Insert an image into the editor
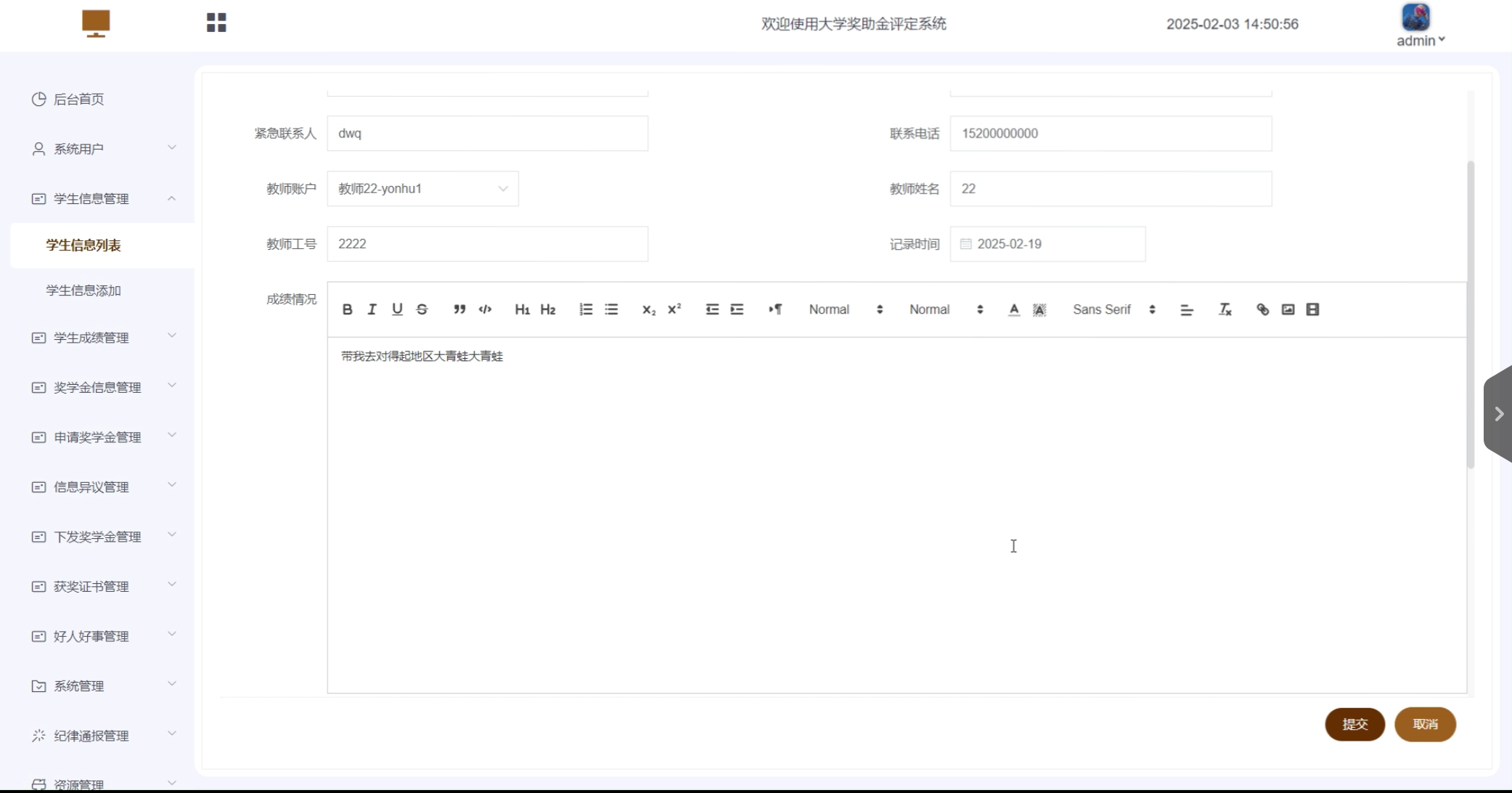The image size is (1512, 793). coord(1288,309)
